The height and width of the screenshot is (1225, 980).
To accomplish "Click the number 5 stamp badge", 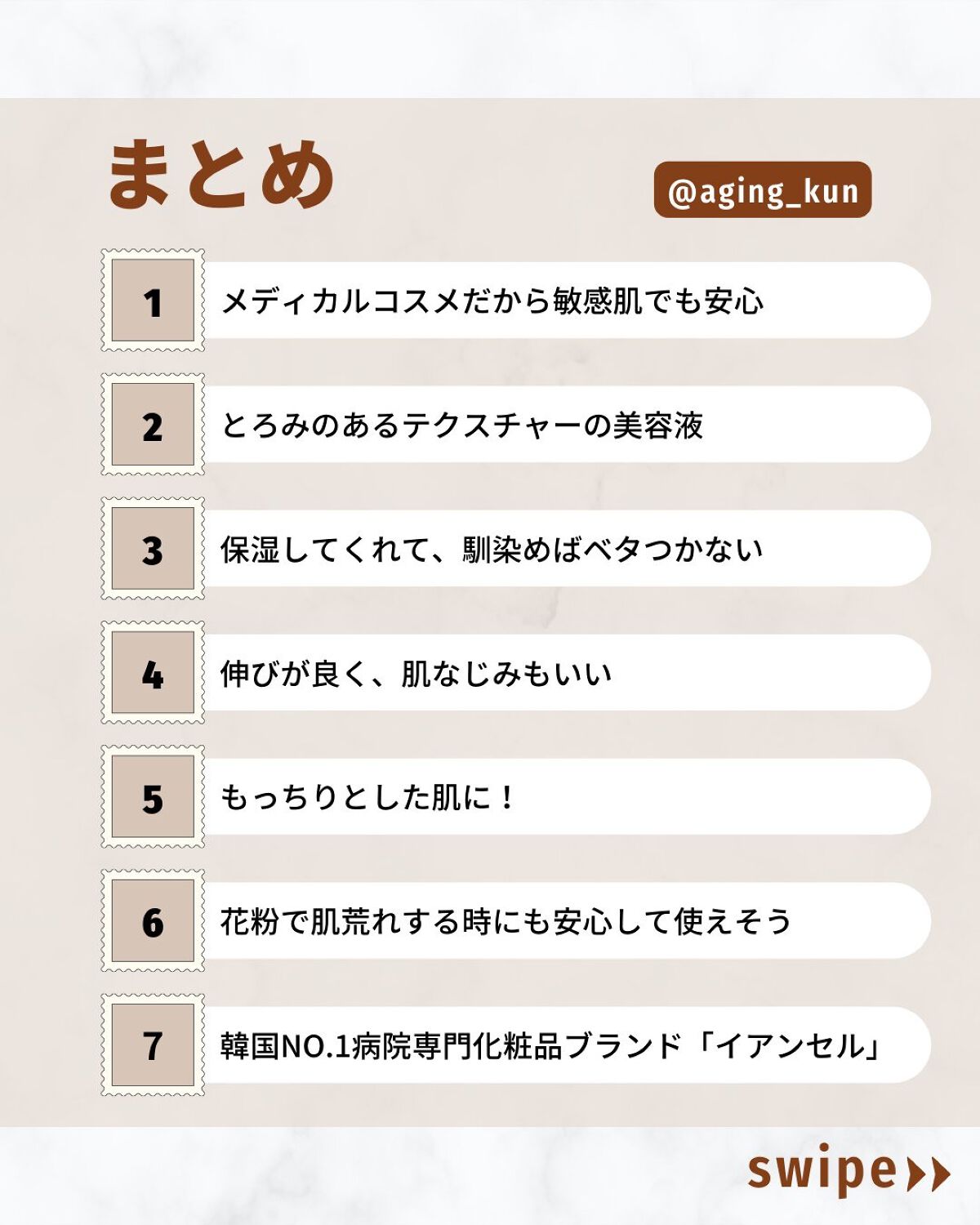I will (x=153, y=797).
